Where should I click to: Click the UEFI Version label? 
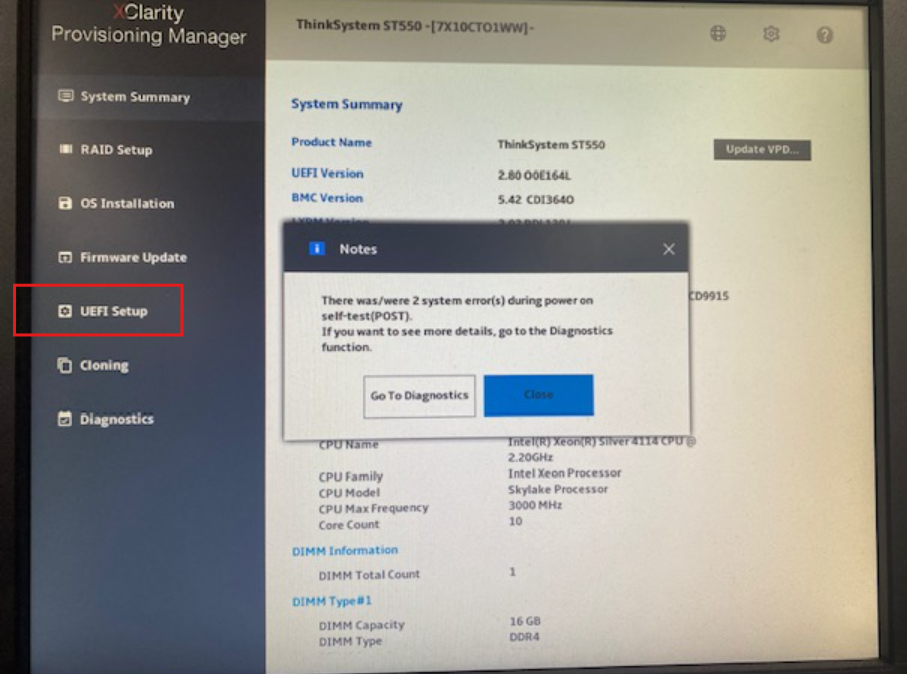click(327, 173)
